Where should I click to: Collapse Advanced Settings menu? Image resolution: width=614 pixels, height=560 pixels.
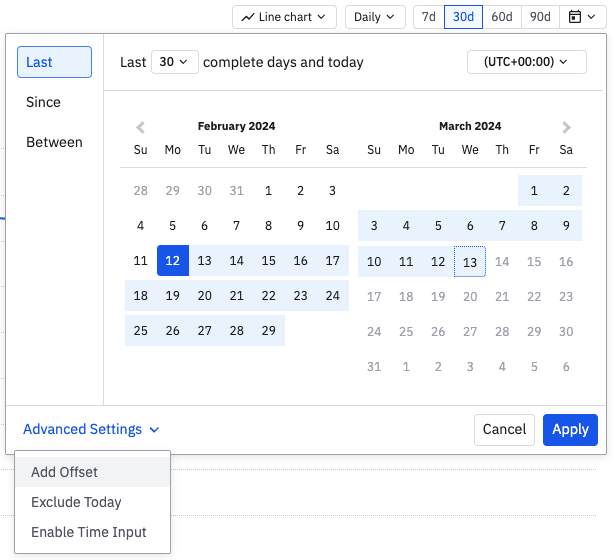point(91,429)
